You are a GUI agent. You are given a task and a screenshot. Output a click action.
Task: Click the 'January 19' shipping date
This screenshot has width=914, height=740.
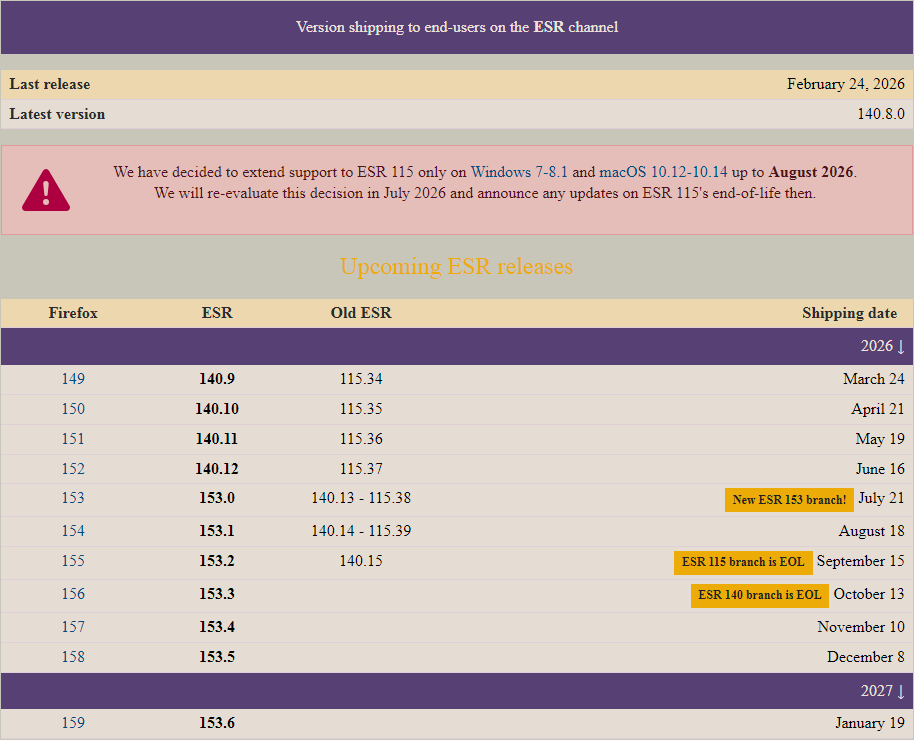tap(869, 723)
